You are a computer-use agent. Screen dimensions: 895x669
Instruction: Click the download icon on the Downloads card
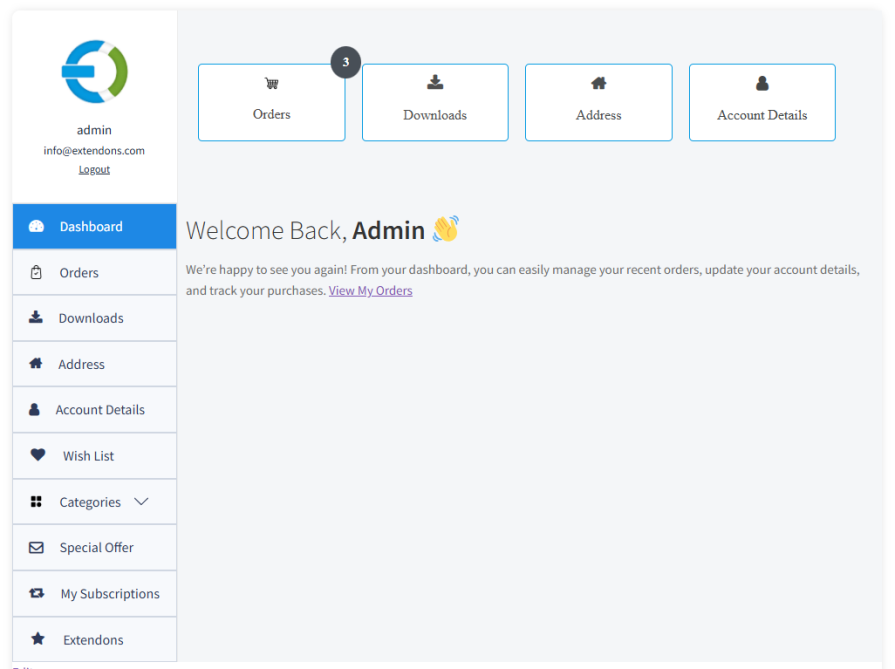pos(435,84)
